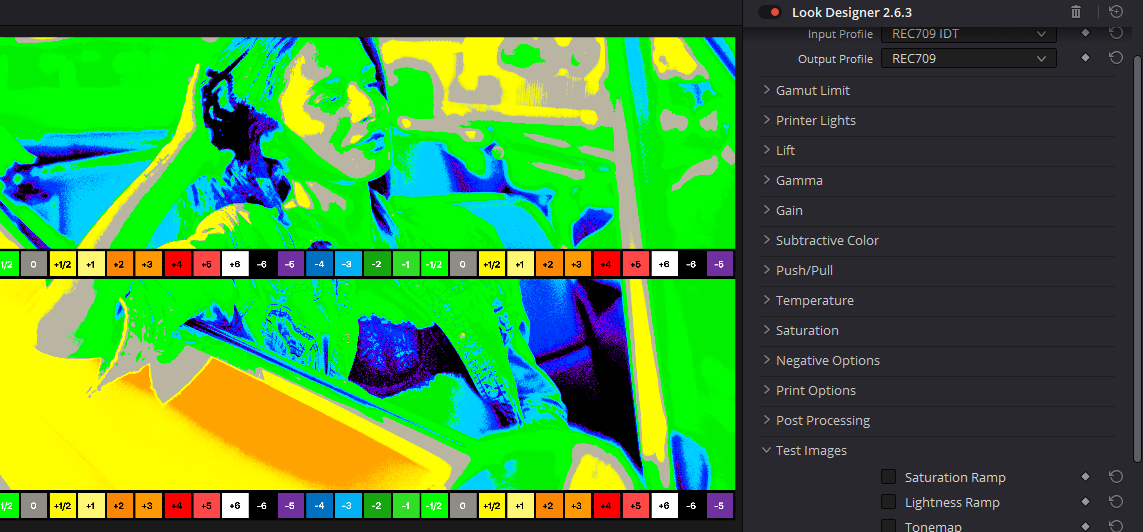The image size is (1143, 532).
Task: Click the Look Designer 2.6.3 title
Action: [851, 12]
